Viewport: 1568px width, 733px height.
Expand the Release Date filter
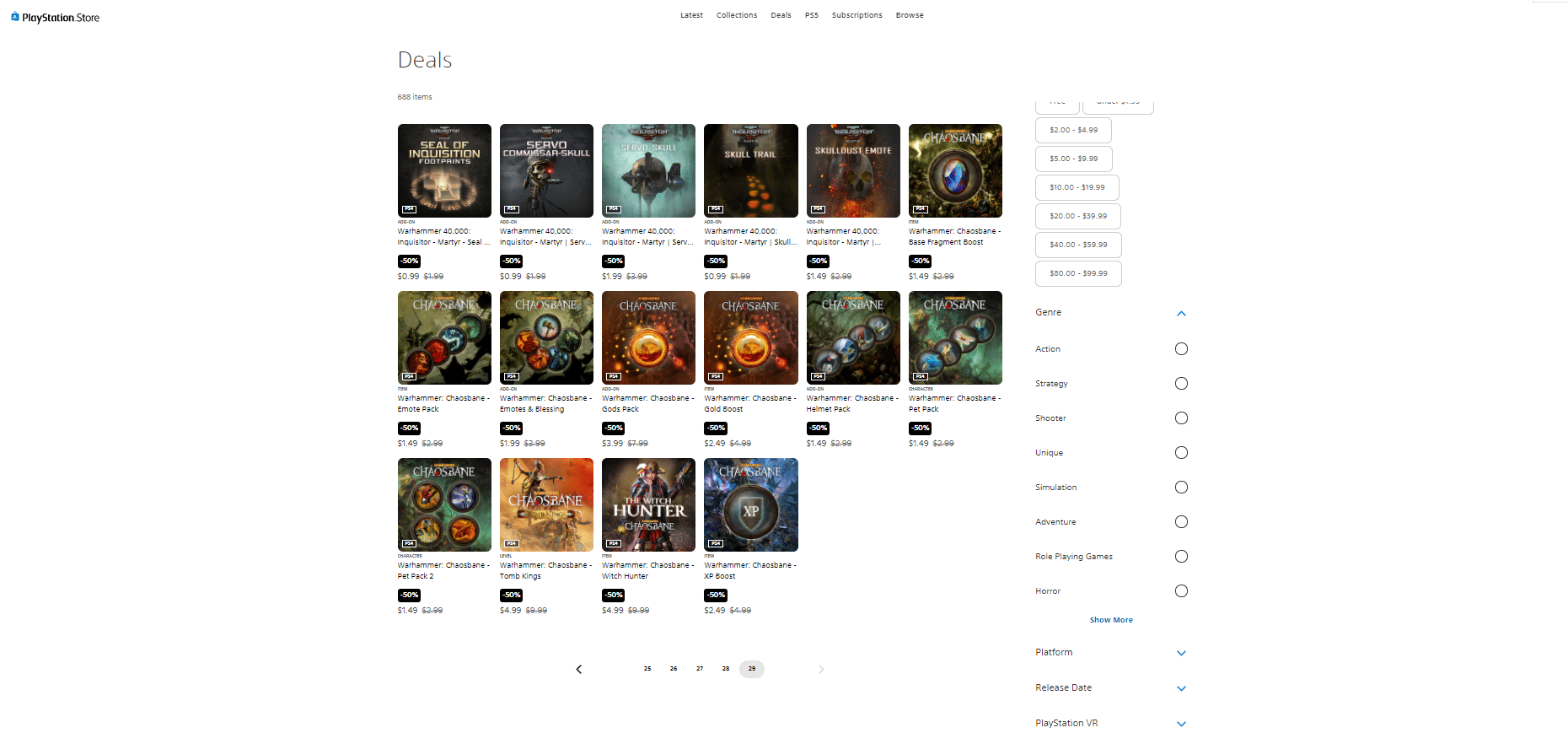[1181, 688]
